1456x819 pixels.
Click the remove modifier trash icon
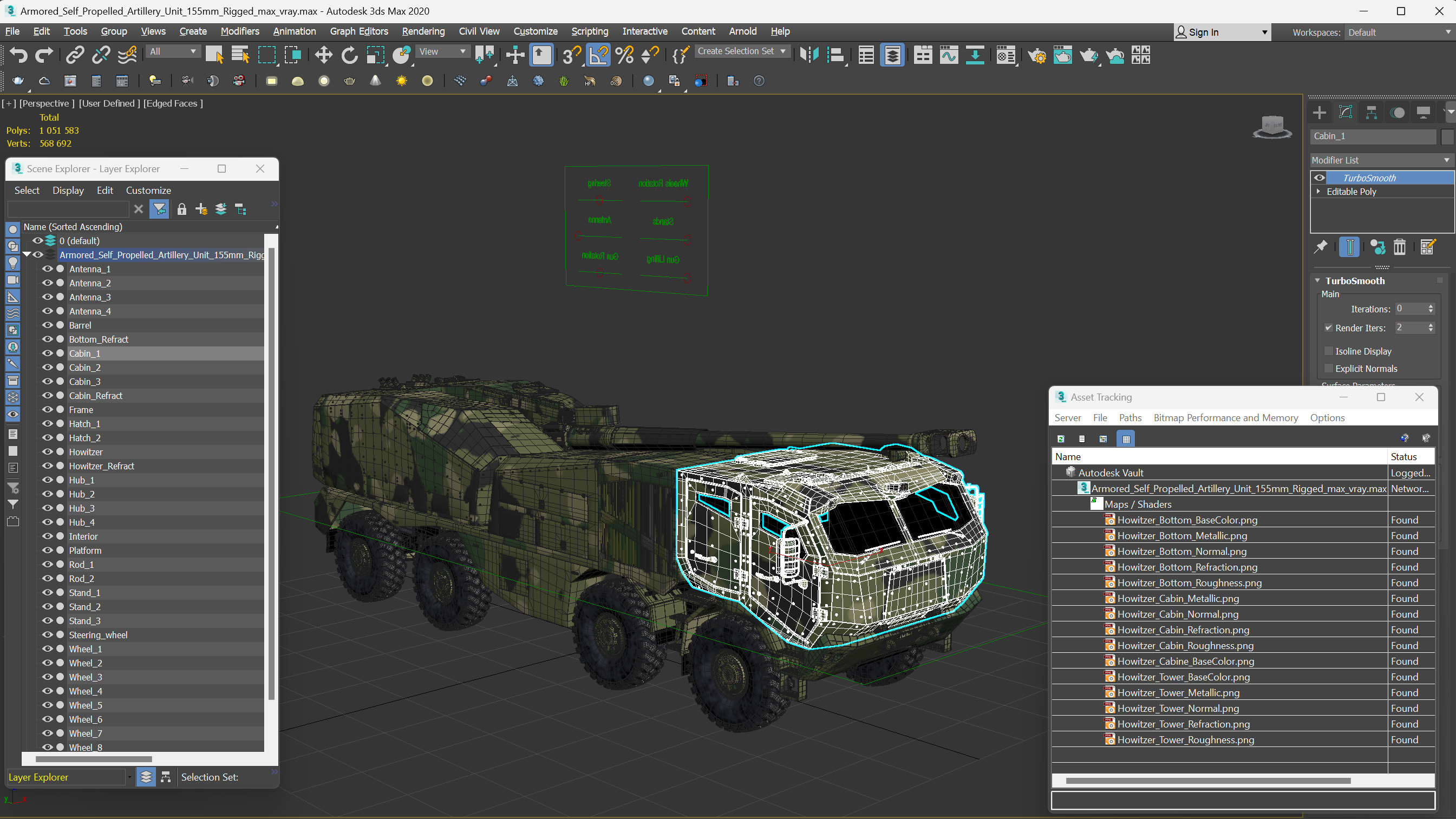coord(1399,247)
